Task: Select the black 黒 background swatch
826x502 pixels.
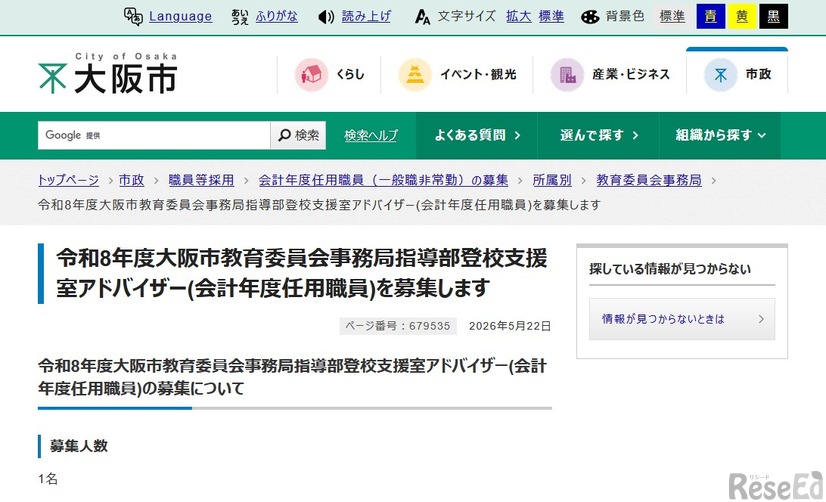Action: click(x=773, y=16)
